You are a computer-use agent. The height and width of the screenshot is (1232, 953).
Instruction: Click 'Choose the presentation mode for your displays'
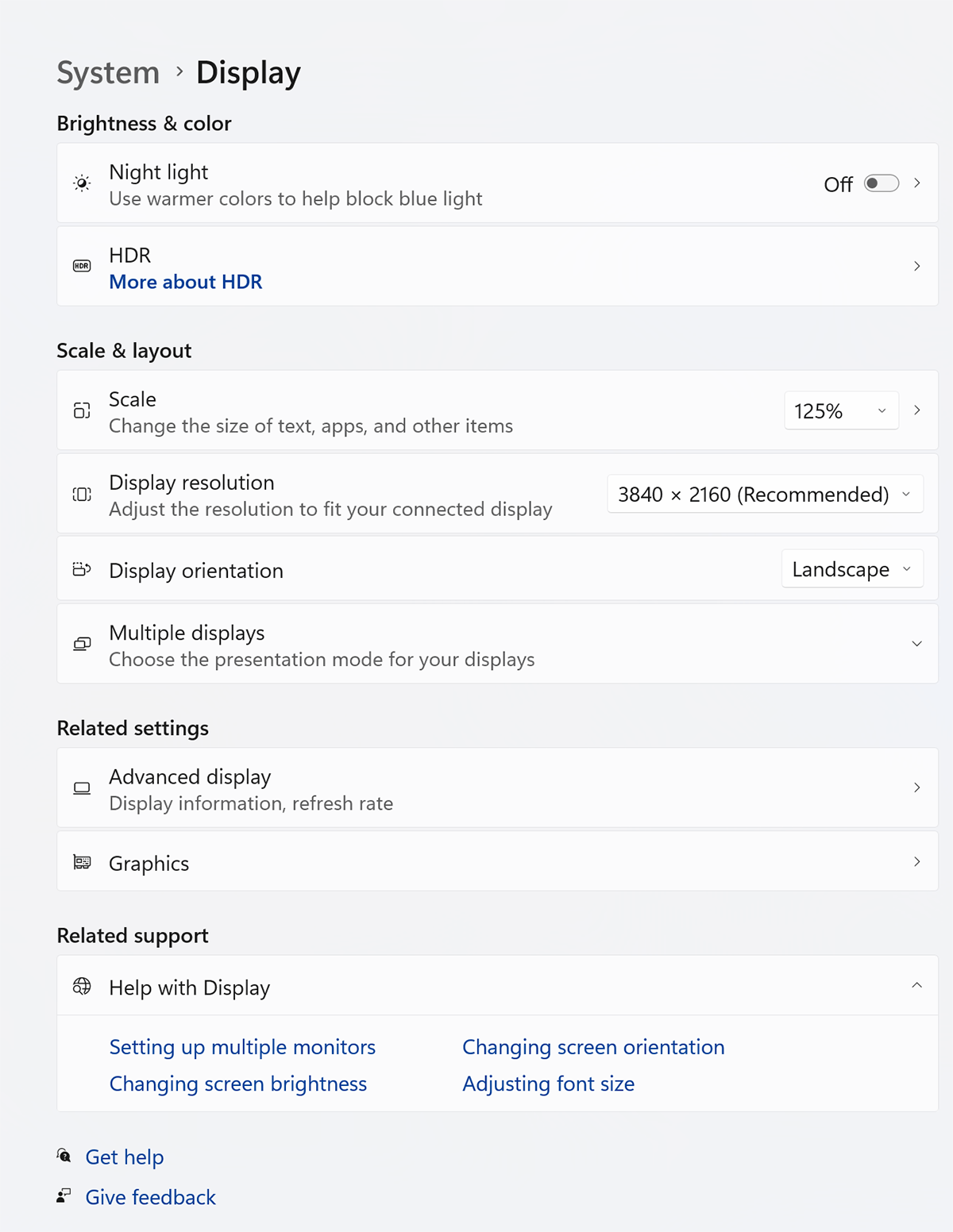click(322, 660)
